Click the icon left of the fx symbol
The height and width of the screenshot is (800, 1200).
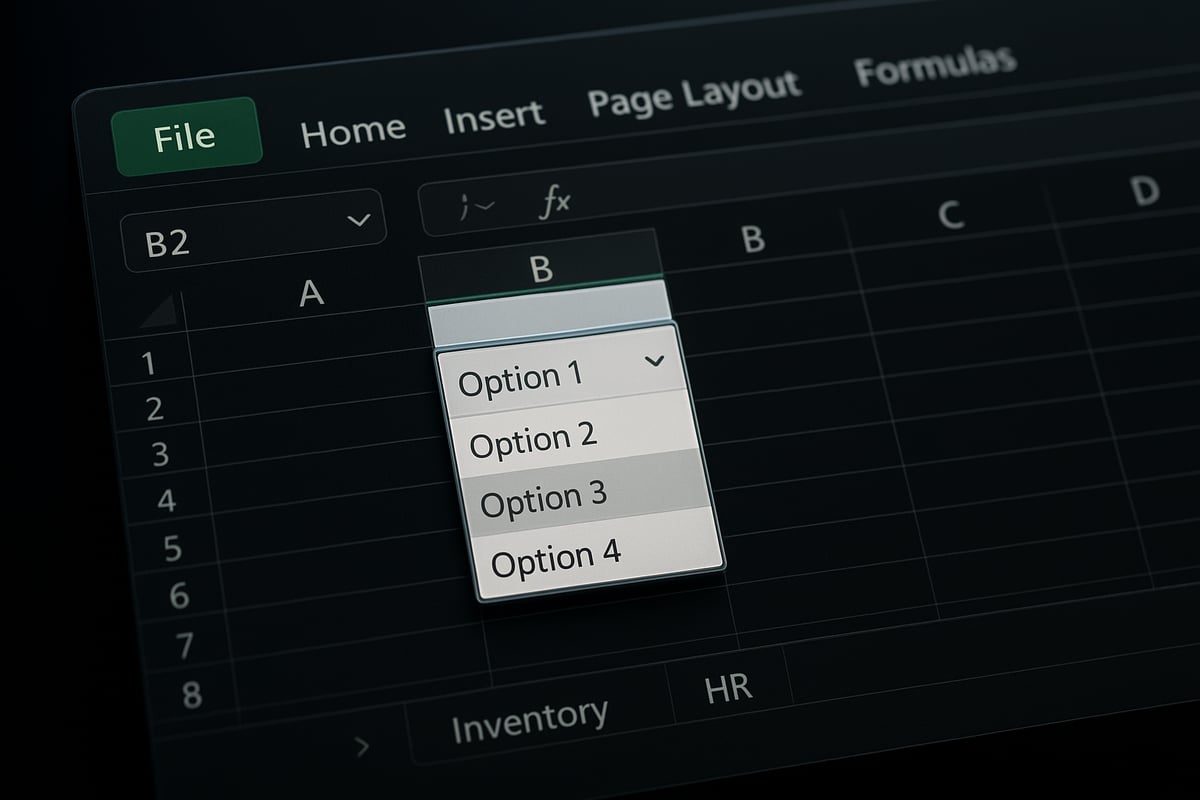(477, 203)
